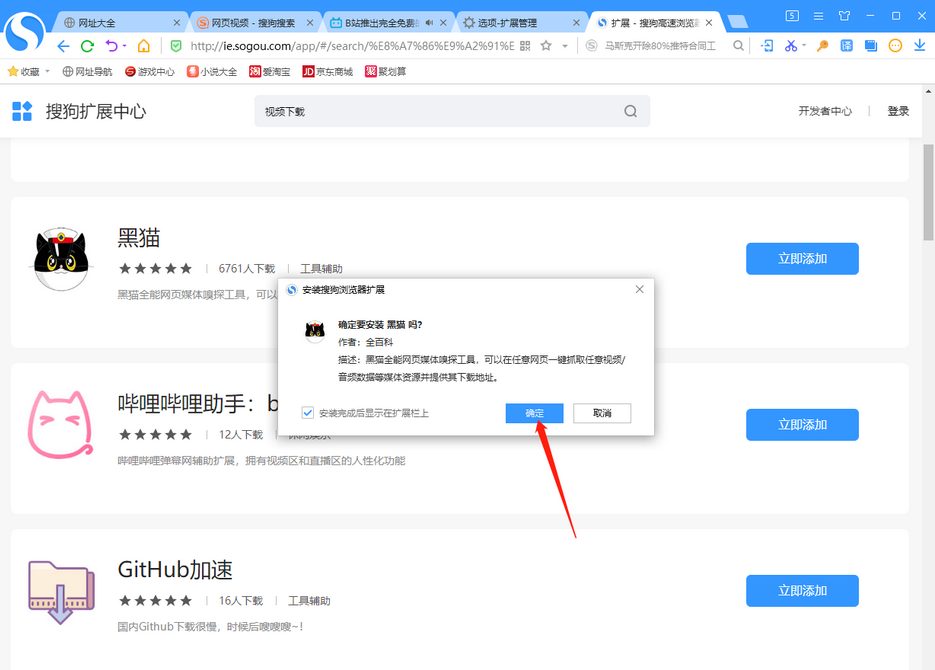Add the GitHub加速 extension with 立即添加
Screen dimensions: 935x670
802,591
